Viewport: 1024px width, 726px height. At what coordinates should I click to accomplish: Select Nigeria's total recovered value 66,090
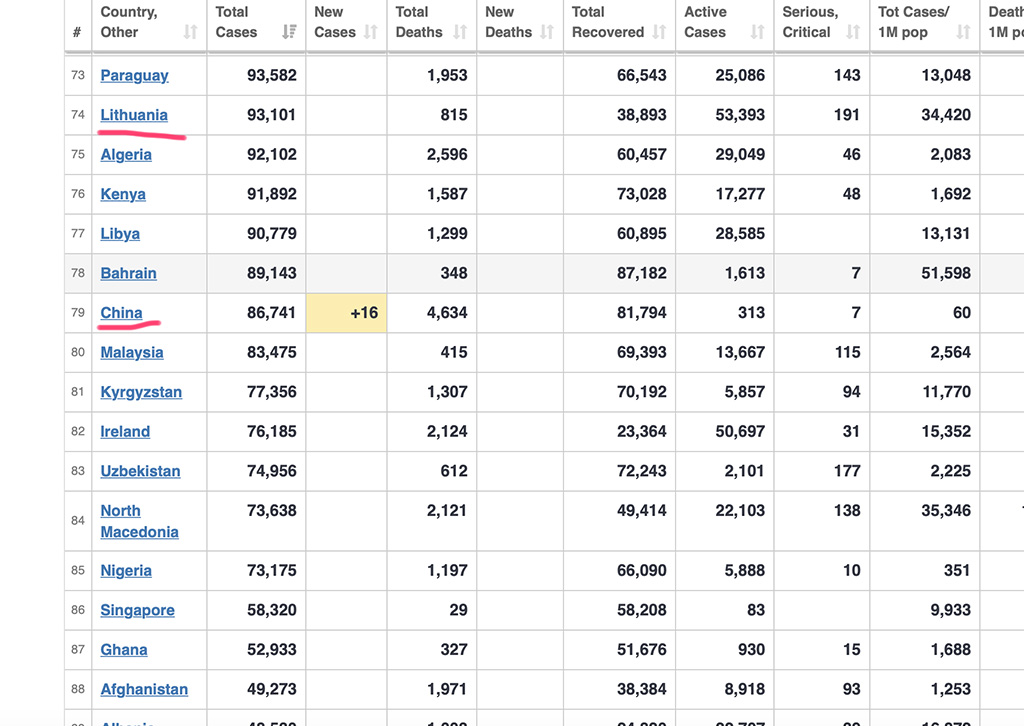point(642,571)
